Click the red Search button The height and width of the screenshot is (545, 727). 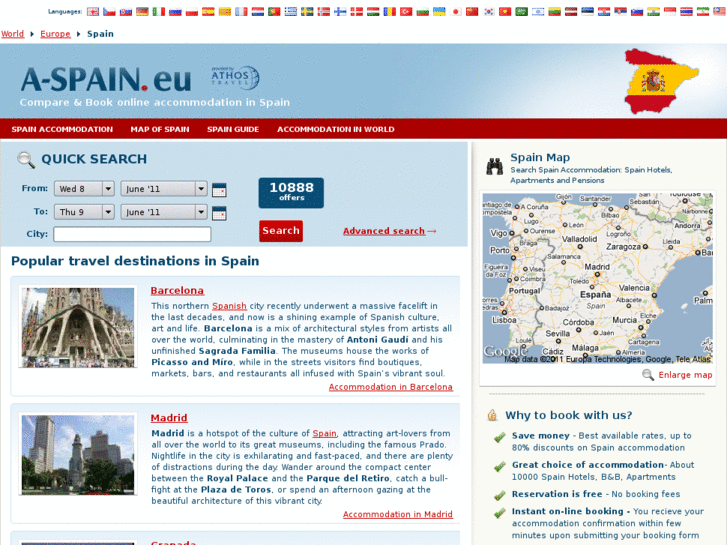coord(281,231)
